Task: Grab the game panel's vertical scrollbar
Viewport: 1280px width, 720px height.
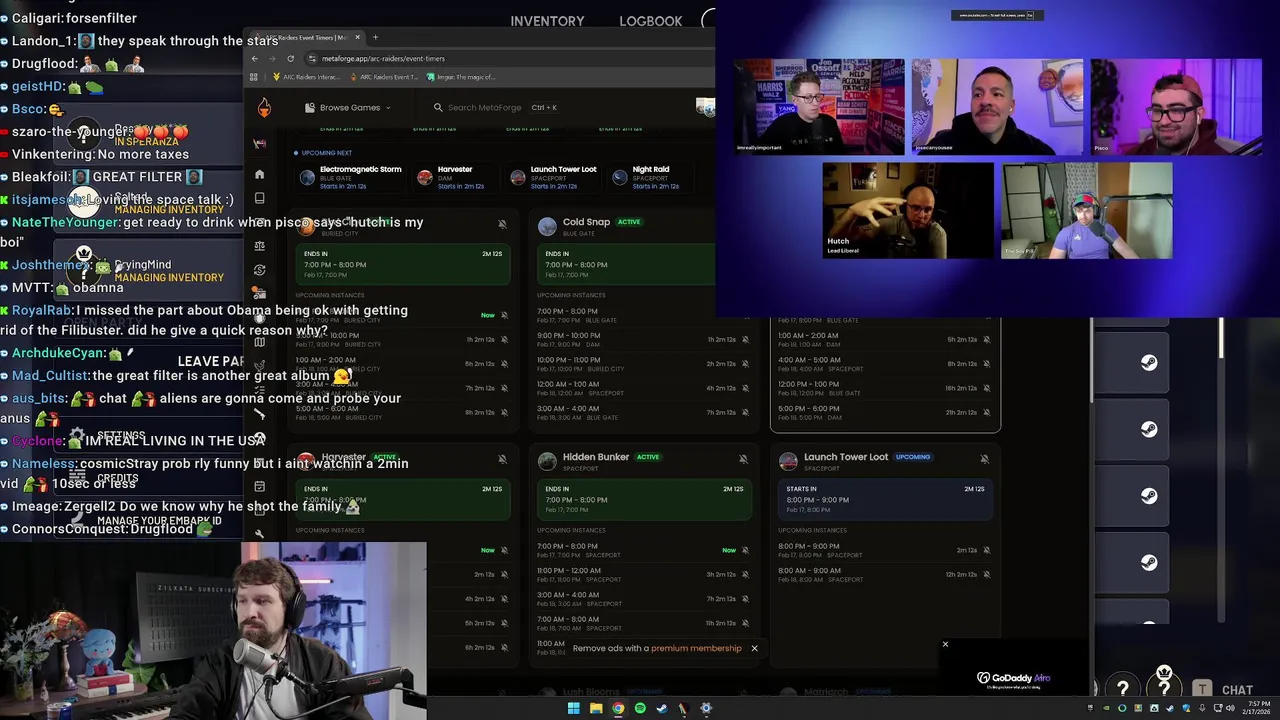Action: pos(1220,339)
